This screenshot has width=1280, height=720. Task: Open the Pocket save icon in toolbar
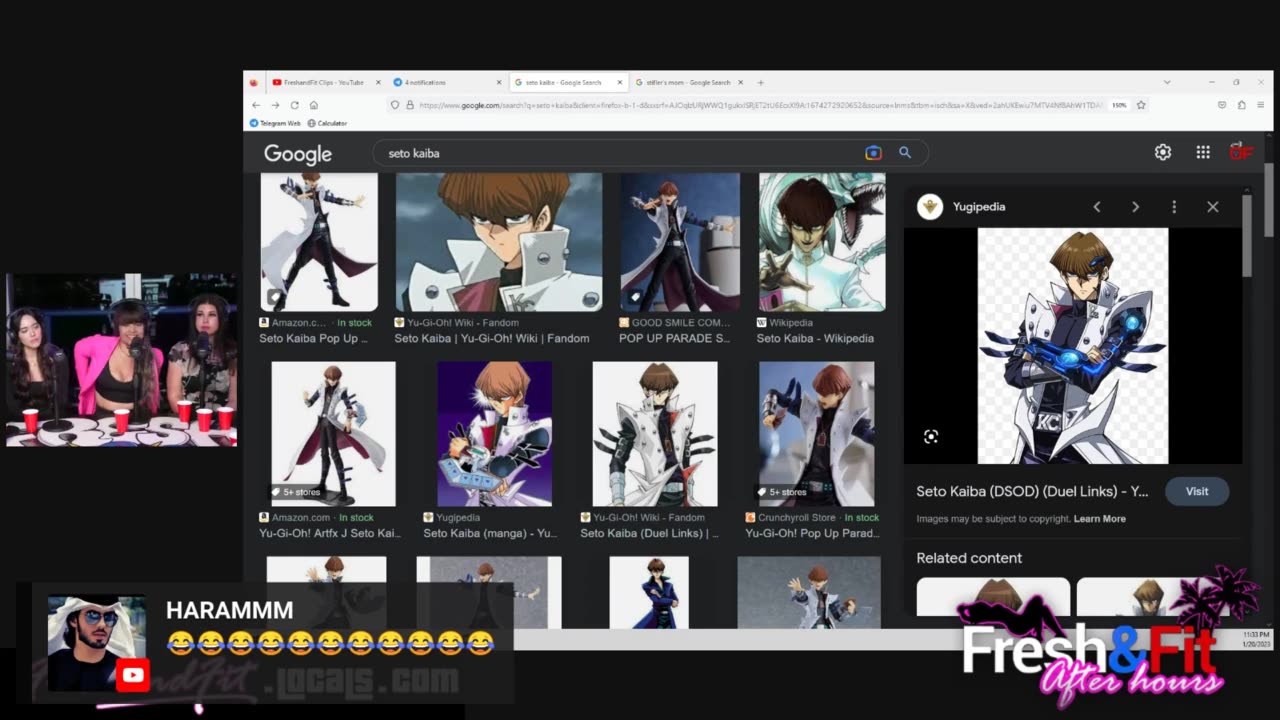(x=1222, y=105)
